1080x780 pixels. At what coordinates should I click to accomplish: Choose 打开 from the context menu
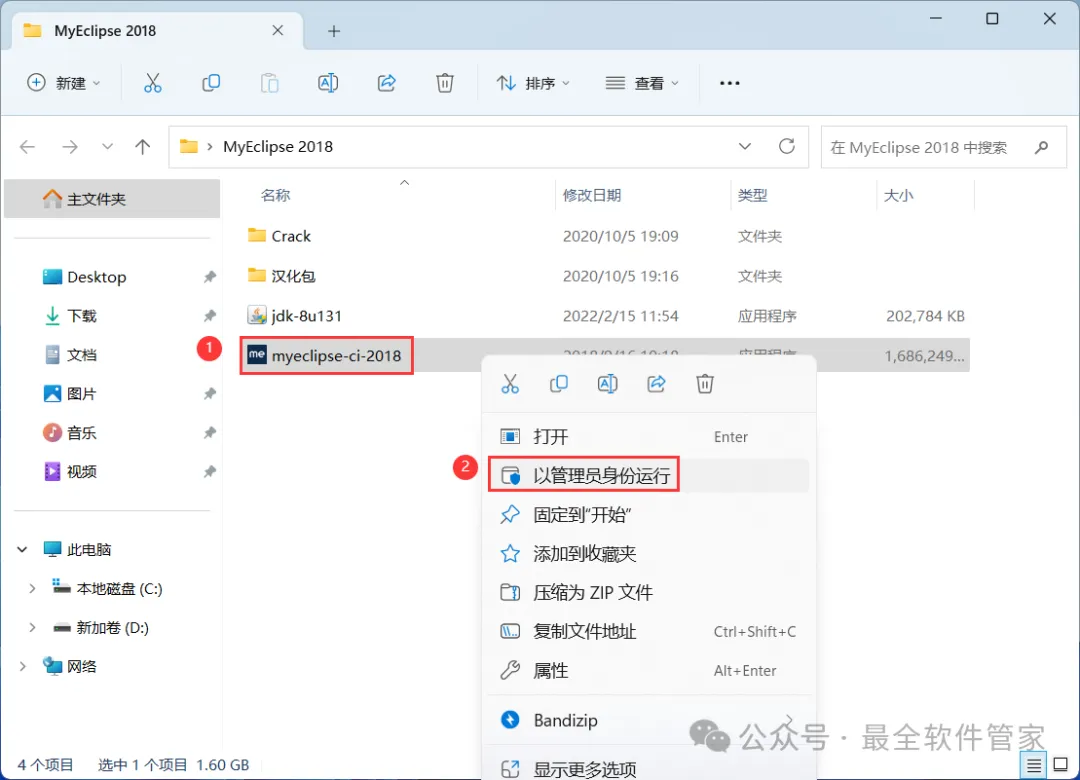tap(648, 437)
